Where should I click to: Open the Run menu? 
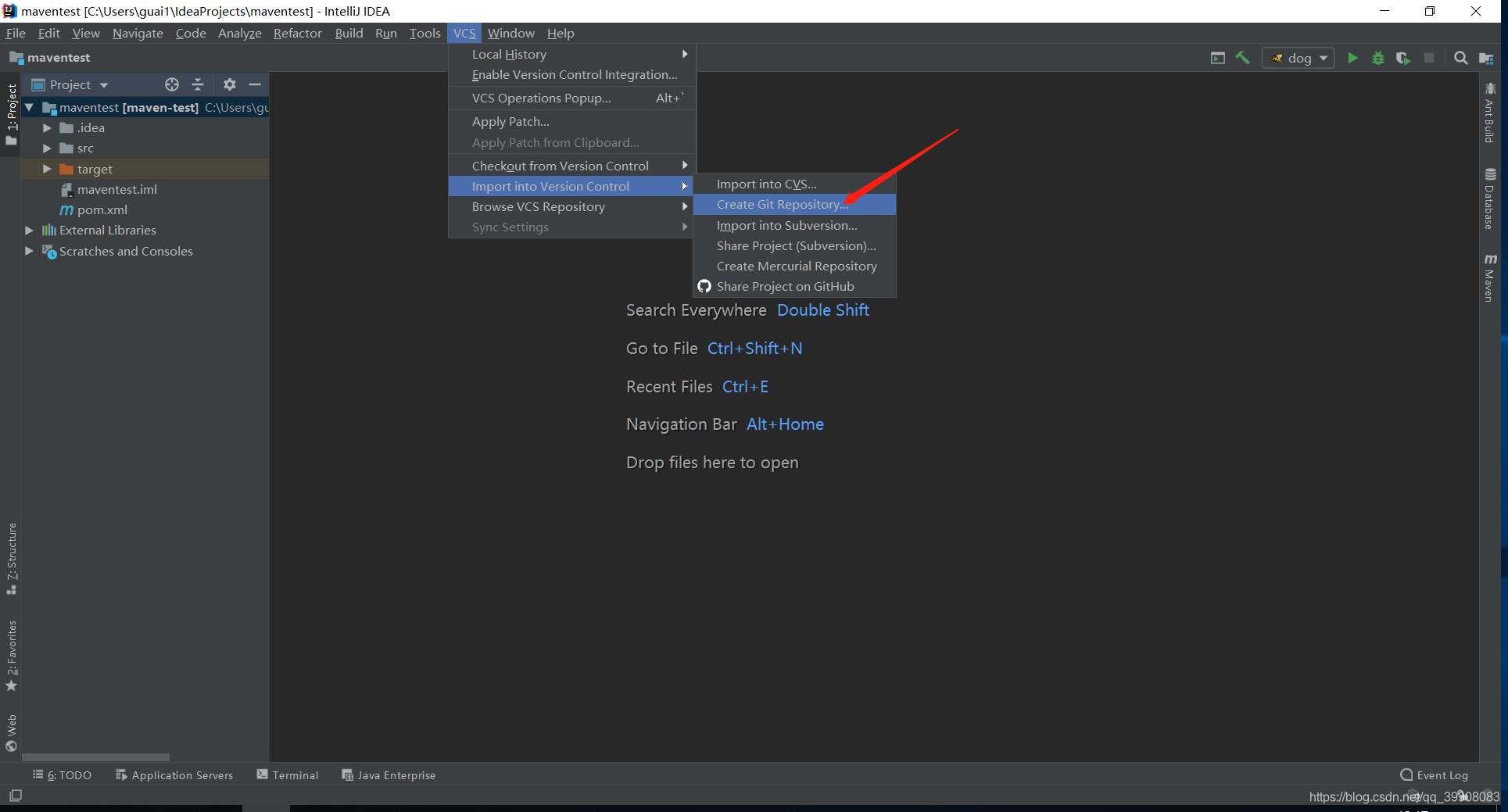click(x=386, y=33)
